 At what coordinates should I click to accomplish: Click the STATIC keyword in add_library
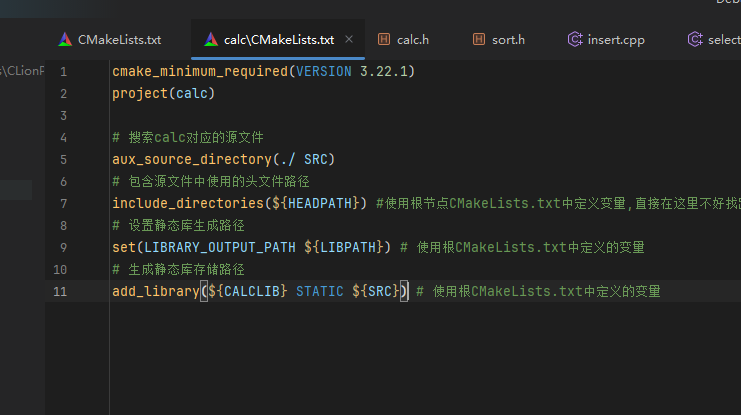click(x=320, y=291)
